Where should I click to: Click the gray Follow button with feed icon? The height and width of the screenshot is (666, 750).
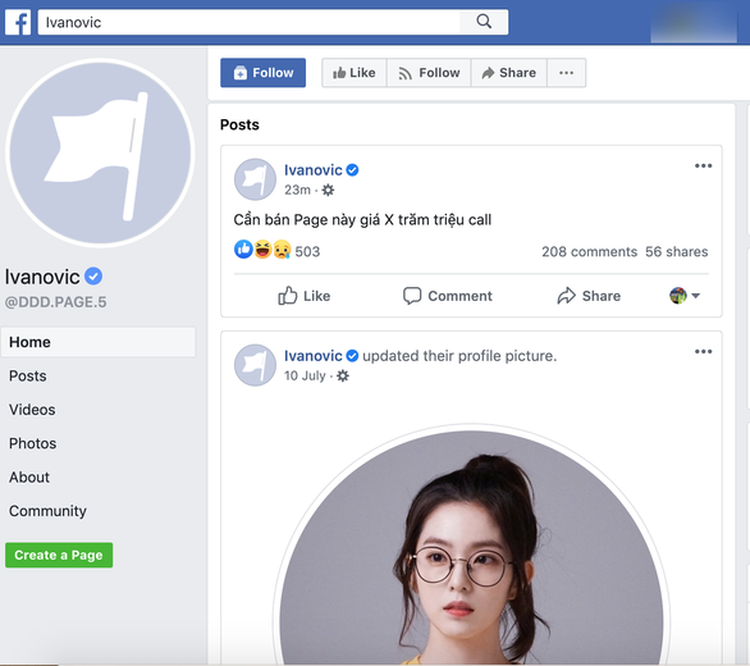pos(429,73)
